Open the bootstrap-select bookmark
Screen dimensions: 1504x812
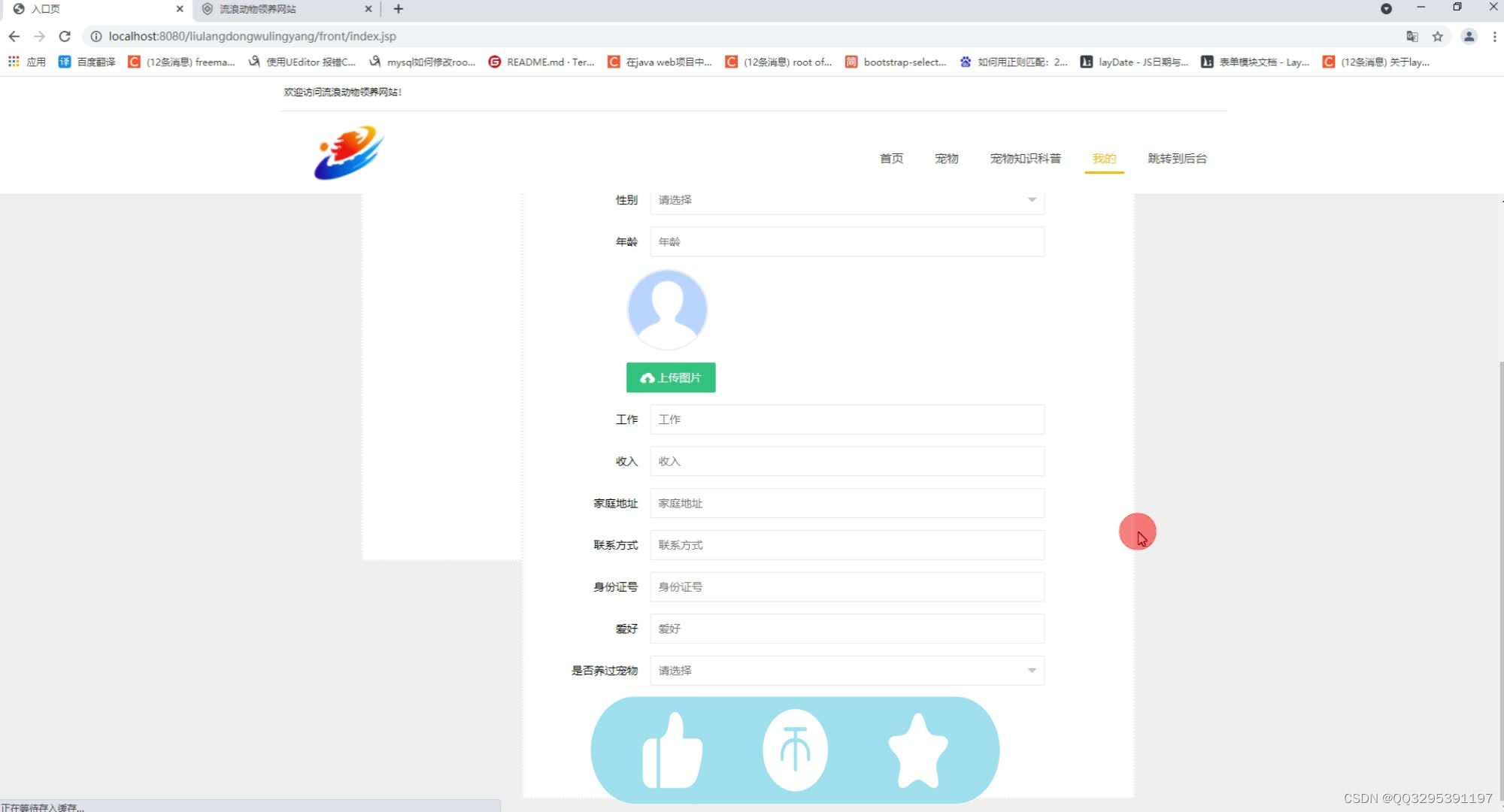(x=896, y=62)
